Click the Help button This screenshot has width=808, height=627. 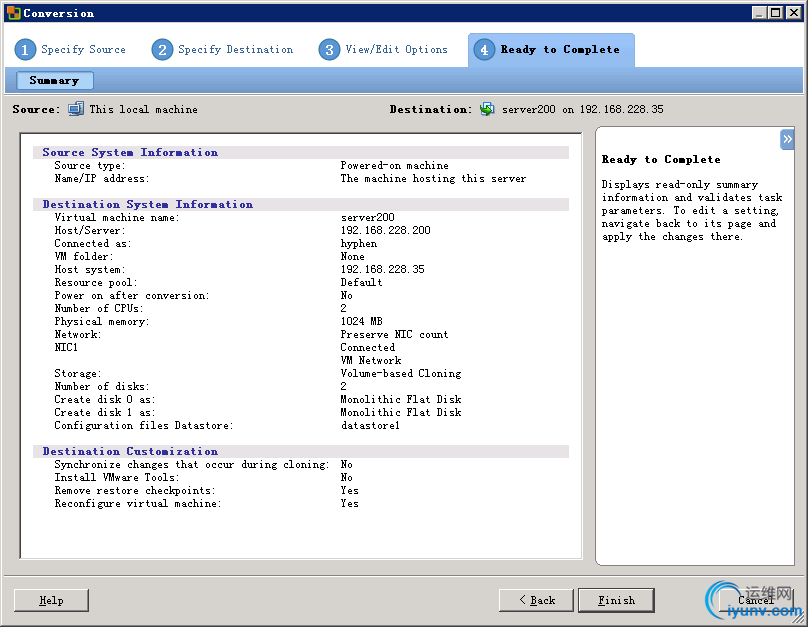tap(51, 600)
